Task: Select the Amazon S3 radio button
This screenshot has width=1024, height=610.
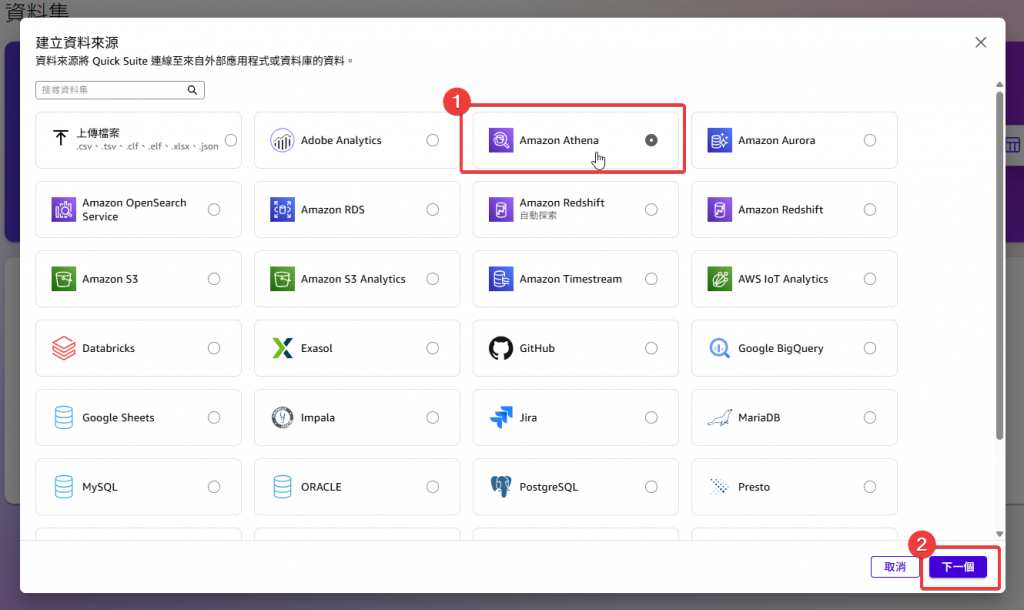Action: tap(214, 279)
